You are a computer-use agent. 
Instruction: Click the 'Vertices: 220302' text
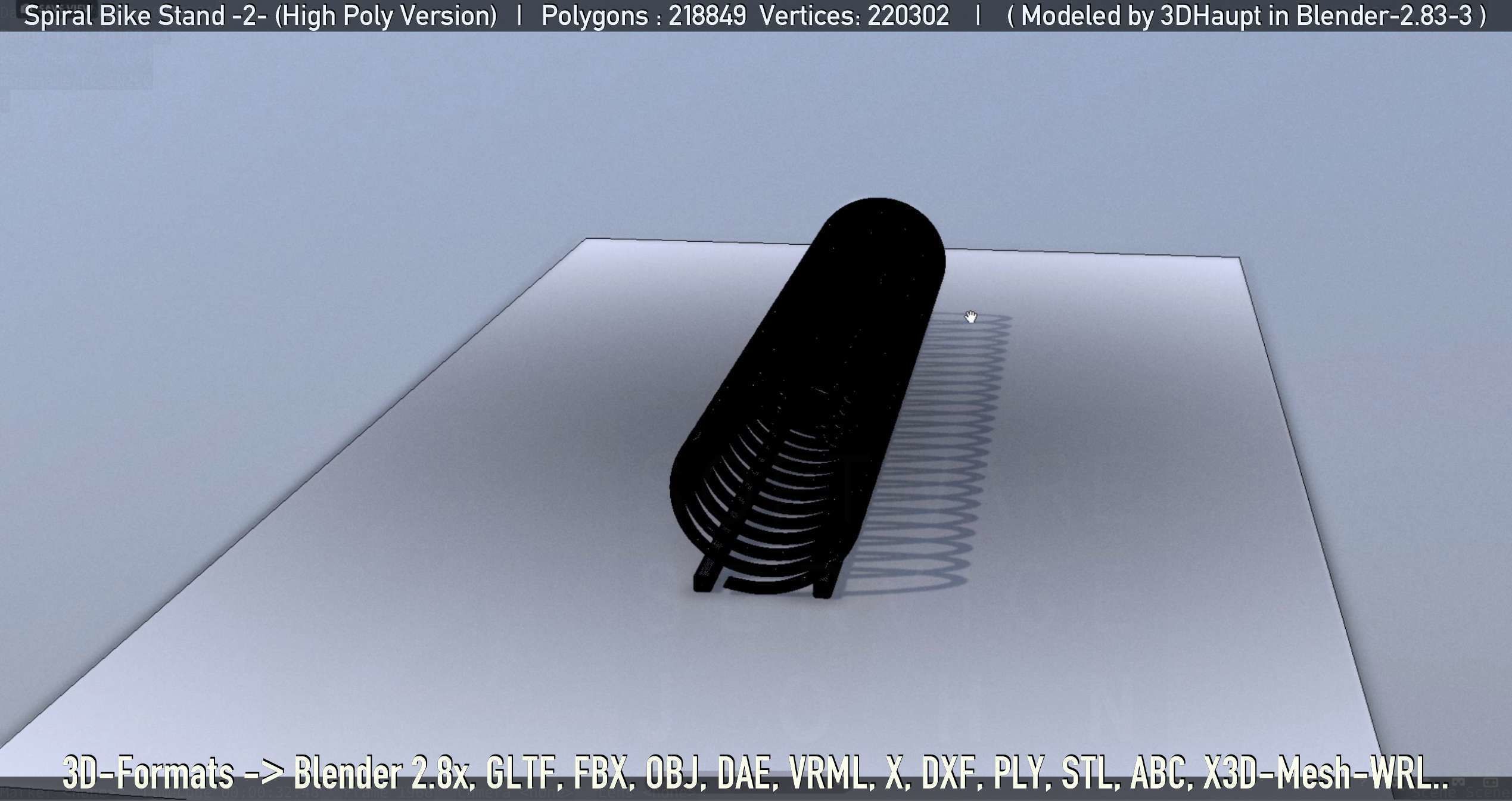(855, 15)
